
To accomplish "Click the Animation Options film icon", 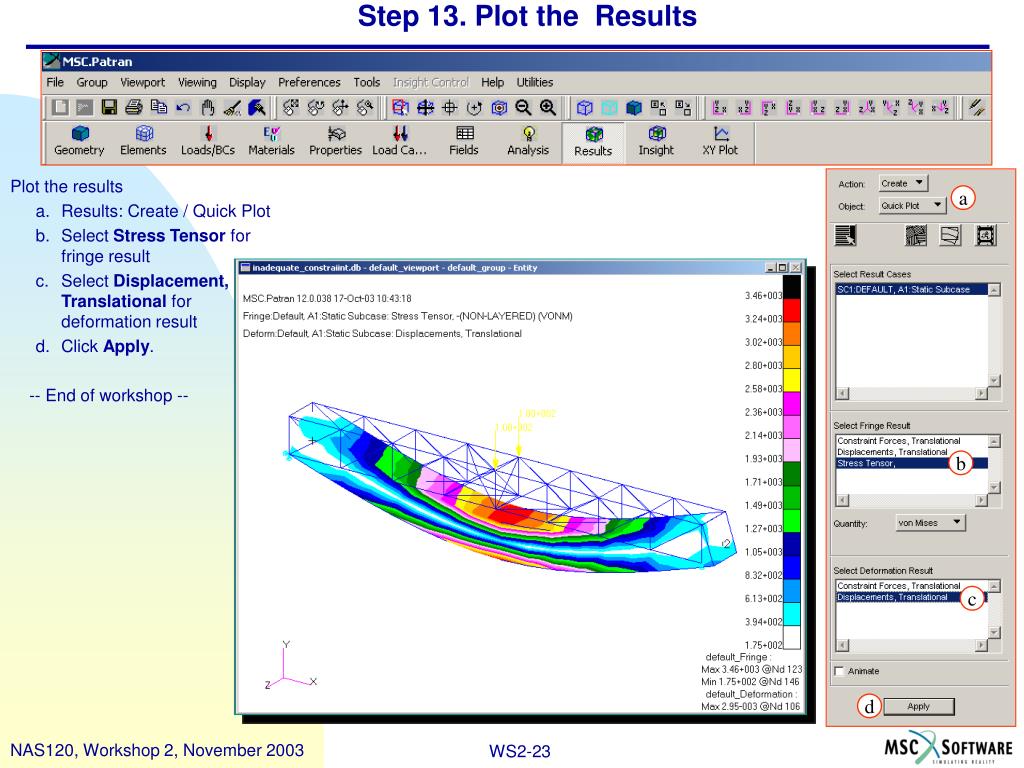I will click(x=985, y=235).
